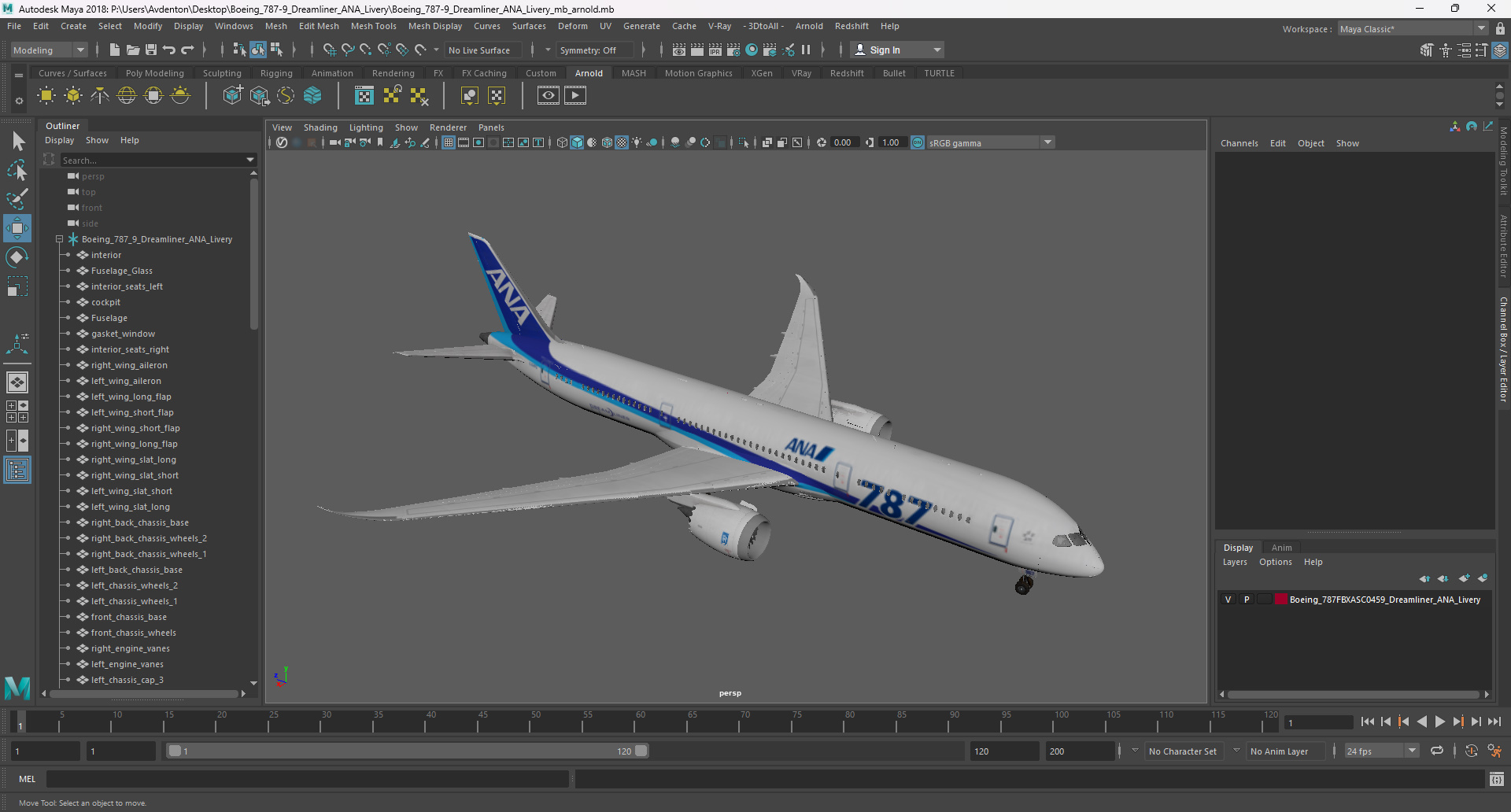Open viewport Shading menu
The width and height of the screenshot is (1511, 812).
click(x=320, y=127)
